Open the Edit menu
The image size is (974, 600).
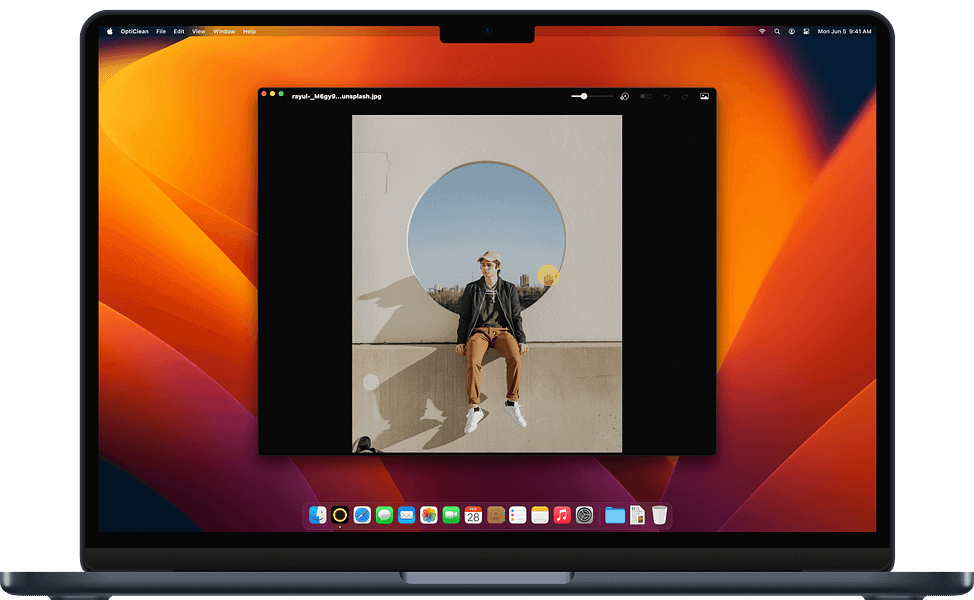click(179, 31)
